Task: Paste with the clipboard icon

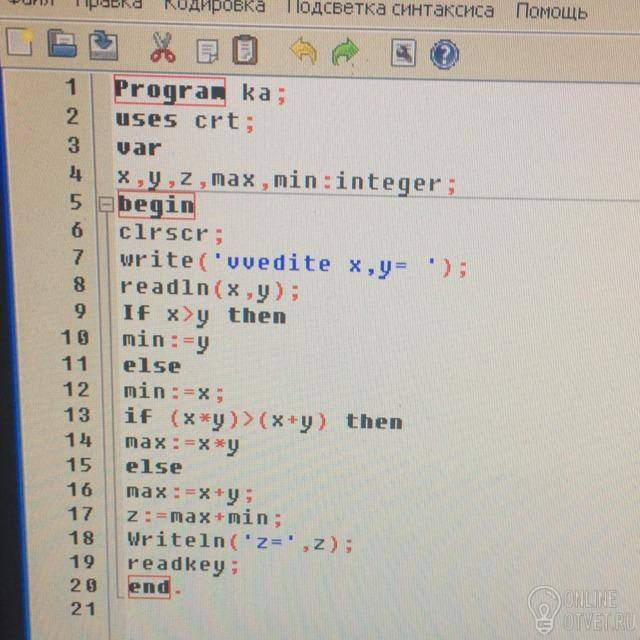Action: 245,50
